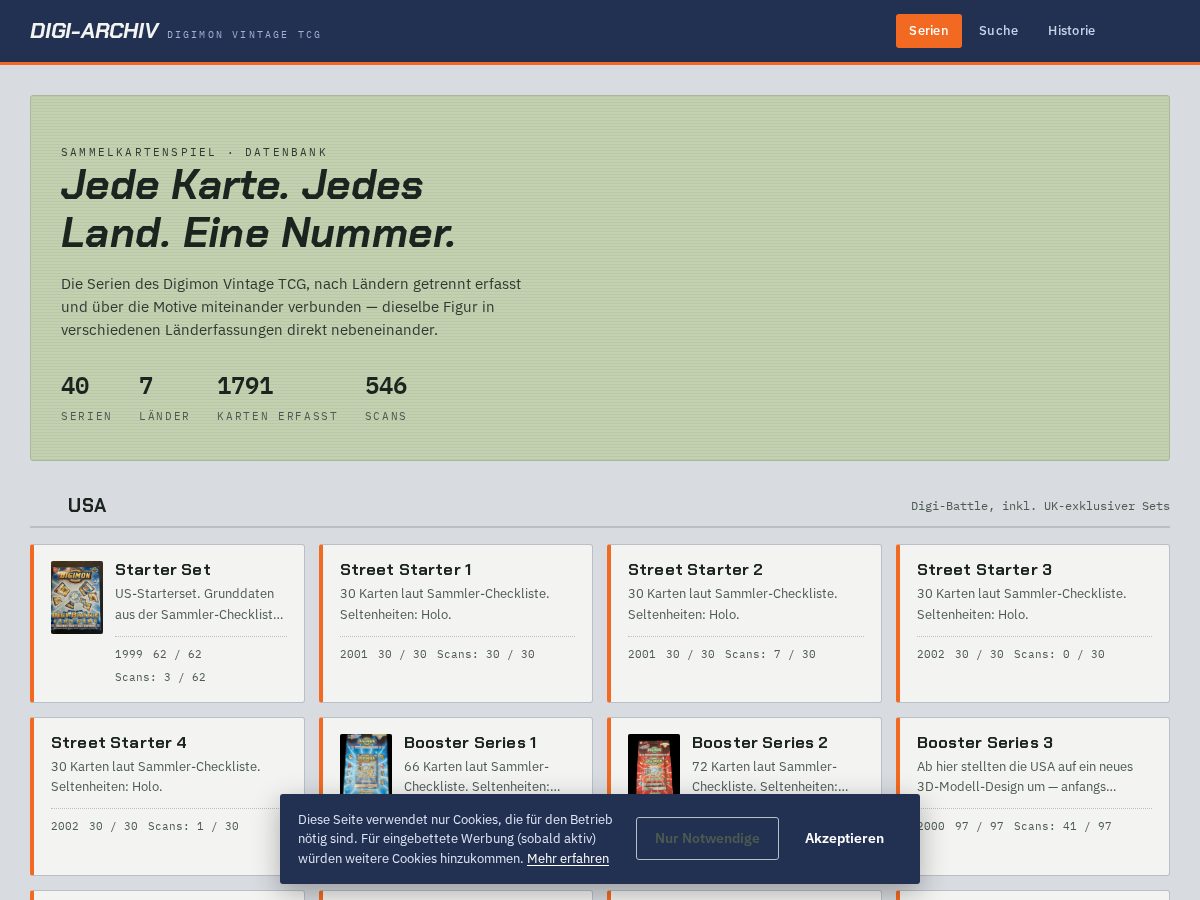Click the 'Digi-Battle, inkl. UK-exklusiver Sets' note

[1040, 506]
